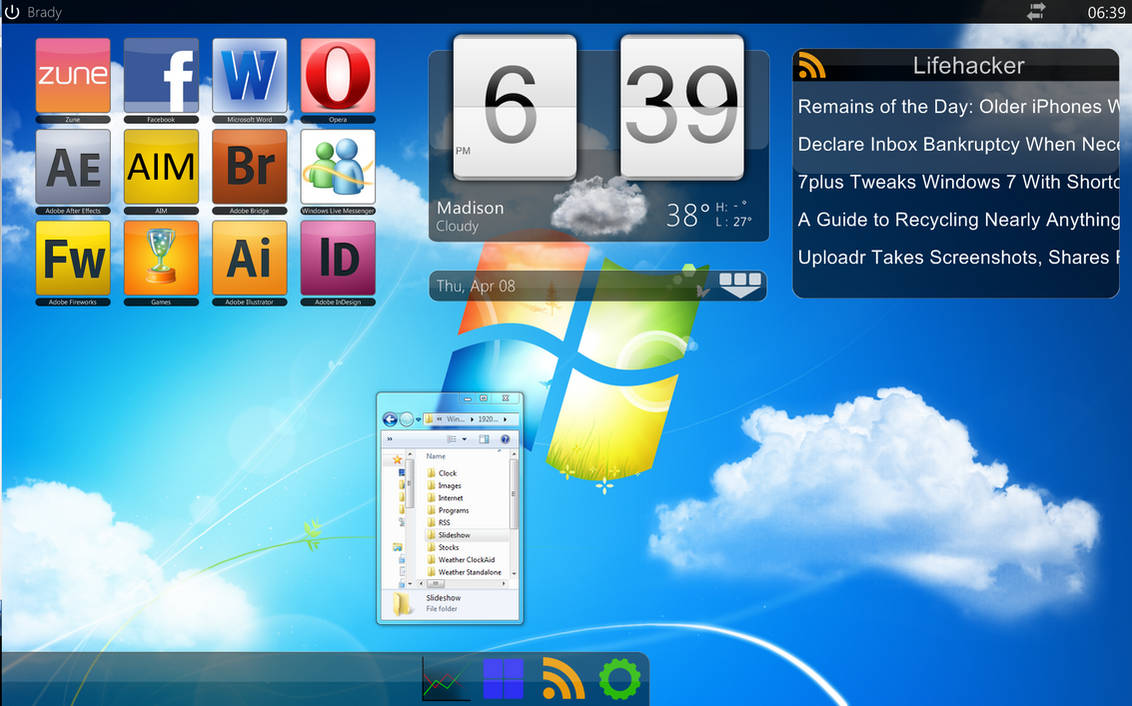Select the Weather ClockAid folder
The width and height of the screenshot is (1132, 706).
tap(461, 559)
